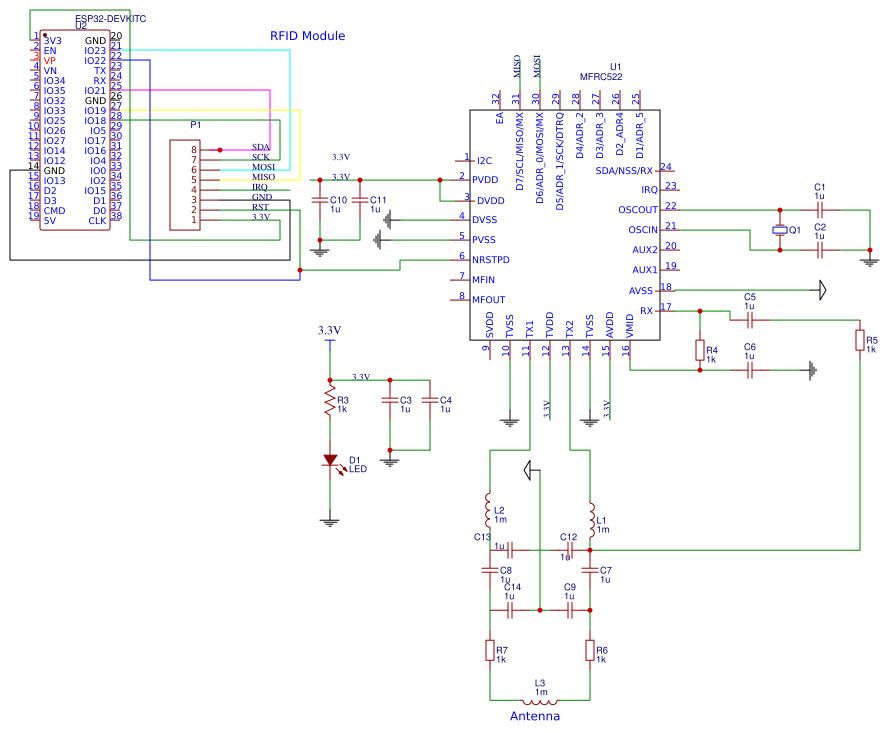889x733 pixels.
Task: Pick the C6 capacitor symbol
Action: point(750,370)
